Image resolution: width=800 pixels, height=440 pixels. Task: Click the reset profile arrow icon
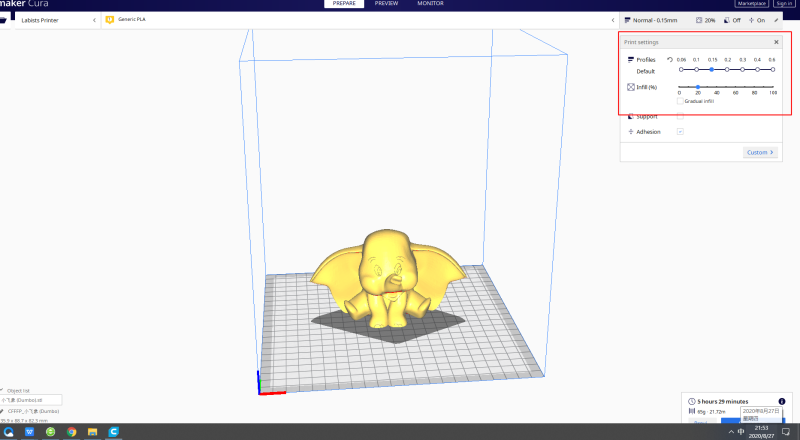pos(670,60)
